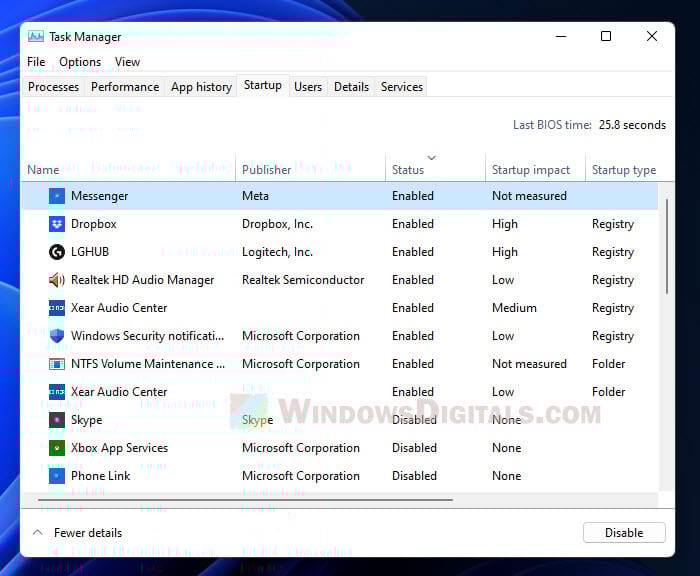Image resolution: width=700 pixels, height=576 pixels.
Task: Switch to the Details tab
Action: pyautogui.click(x=352, y=87)
